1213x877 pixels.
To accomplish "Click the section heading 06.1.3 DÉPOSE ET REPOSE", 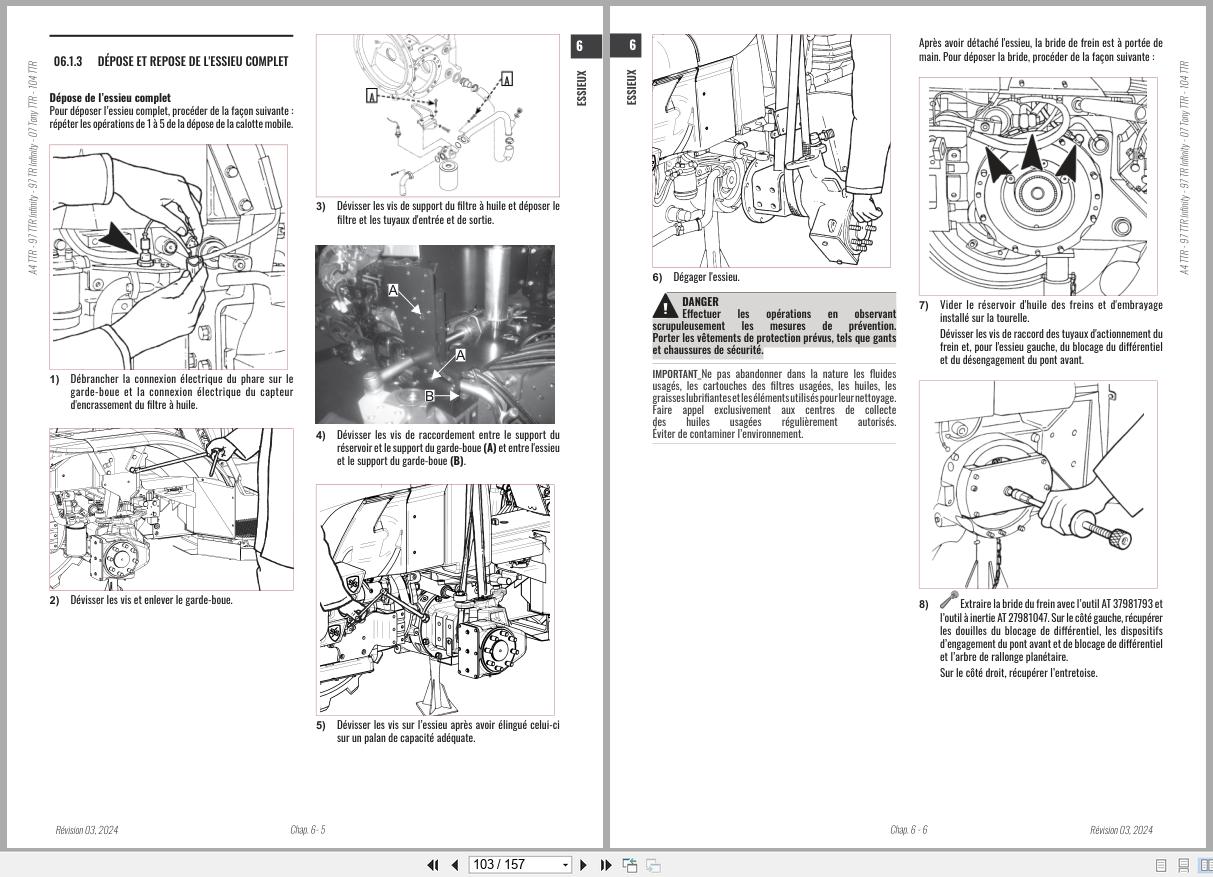I will coord(171,61).
